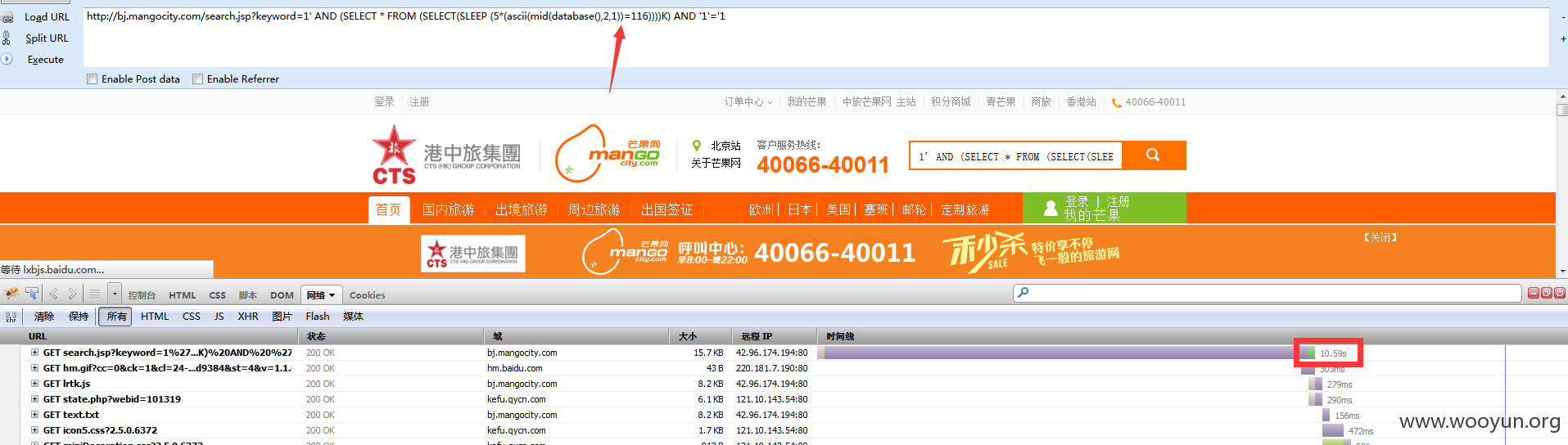This screenshot has width=1568, height=445.
Task: Expand the GET lrtk.js request row
Action: click(x=35, y=384)
